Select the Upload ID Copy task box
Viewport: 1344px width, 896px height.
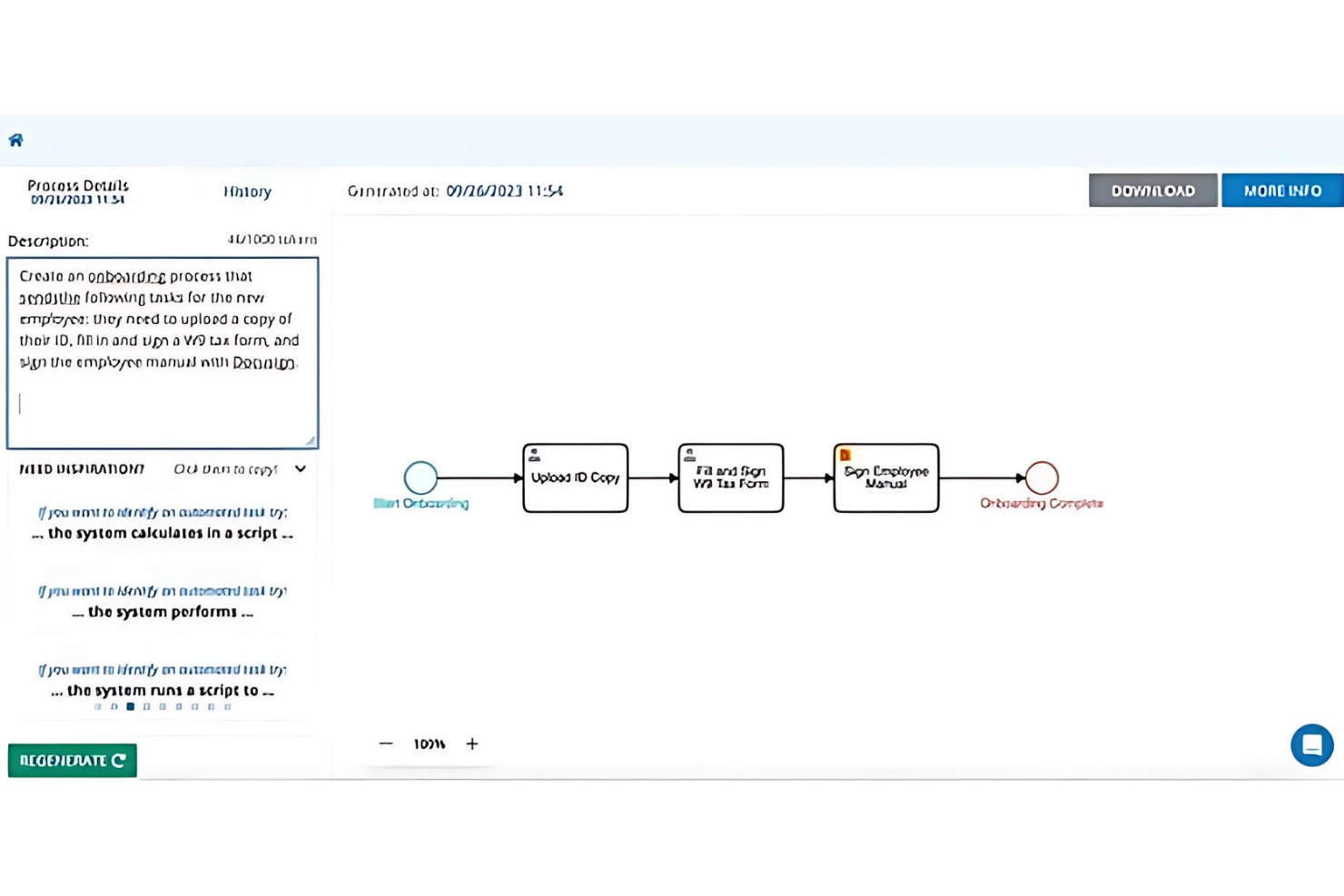coord(575,478)
